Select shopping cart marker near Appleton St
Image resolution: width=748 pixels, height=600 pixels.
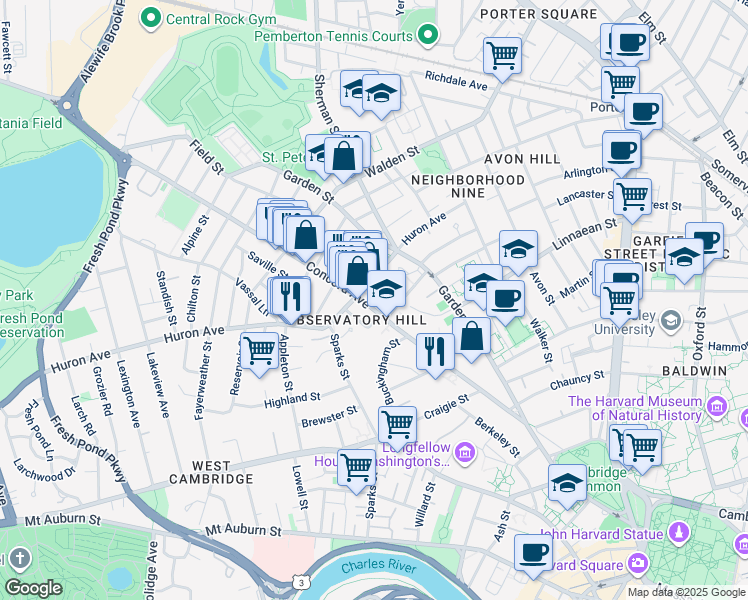click(260, 352)
